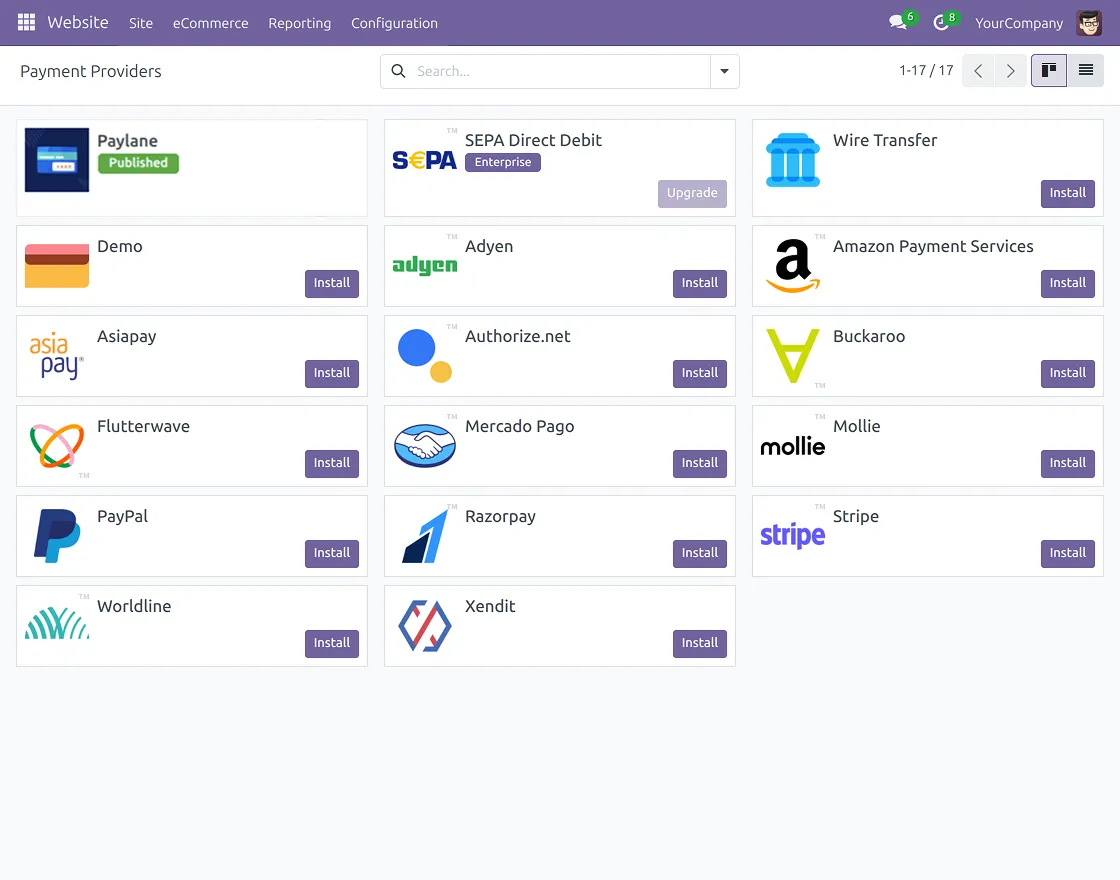The width and height of the screenshot is (1120, 880).
Task: Open the apps menu grid icon
Action: tap(26, 22)
